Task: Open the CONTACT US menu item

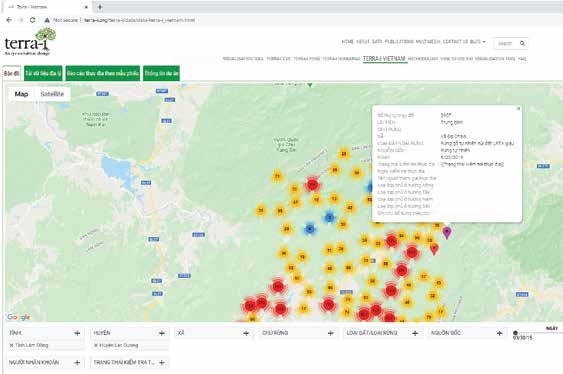Action: (x=455, y=42)
